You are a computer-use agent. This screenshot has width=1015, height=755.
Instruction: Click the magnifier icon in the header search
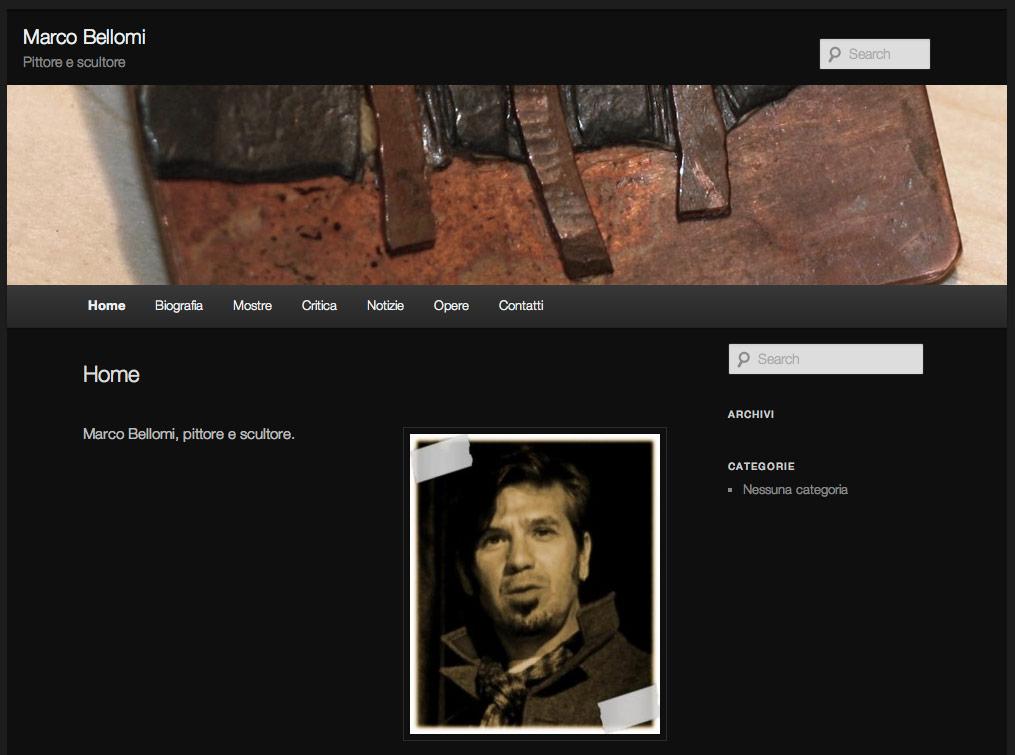(x=834, y=55)
